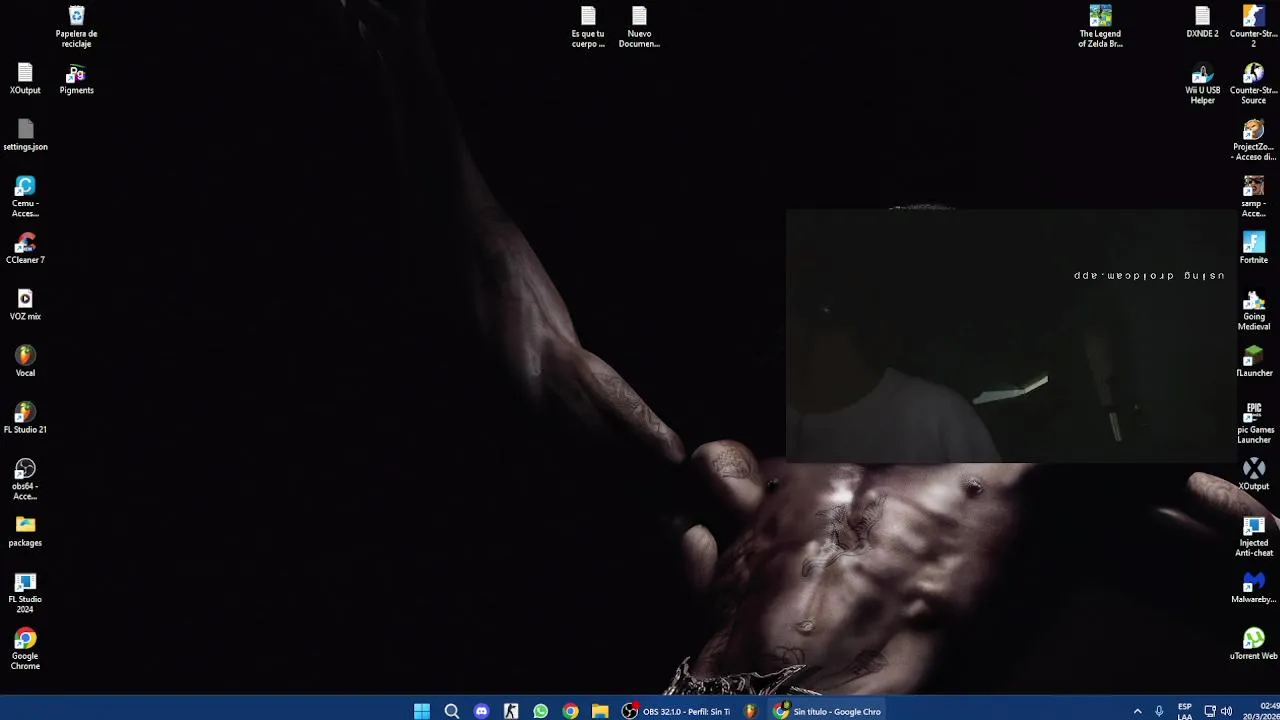Select the Nuevo Documento text file
The width and height of the screenshot is (1280, 720).
click(639, 27)
